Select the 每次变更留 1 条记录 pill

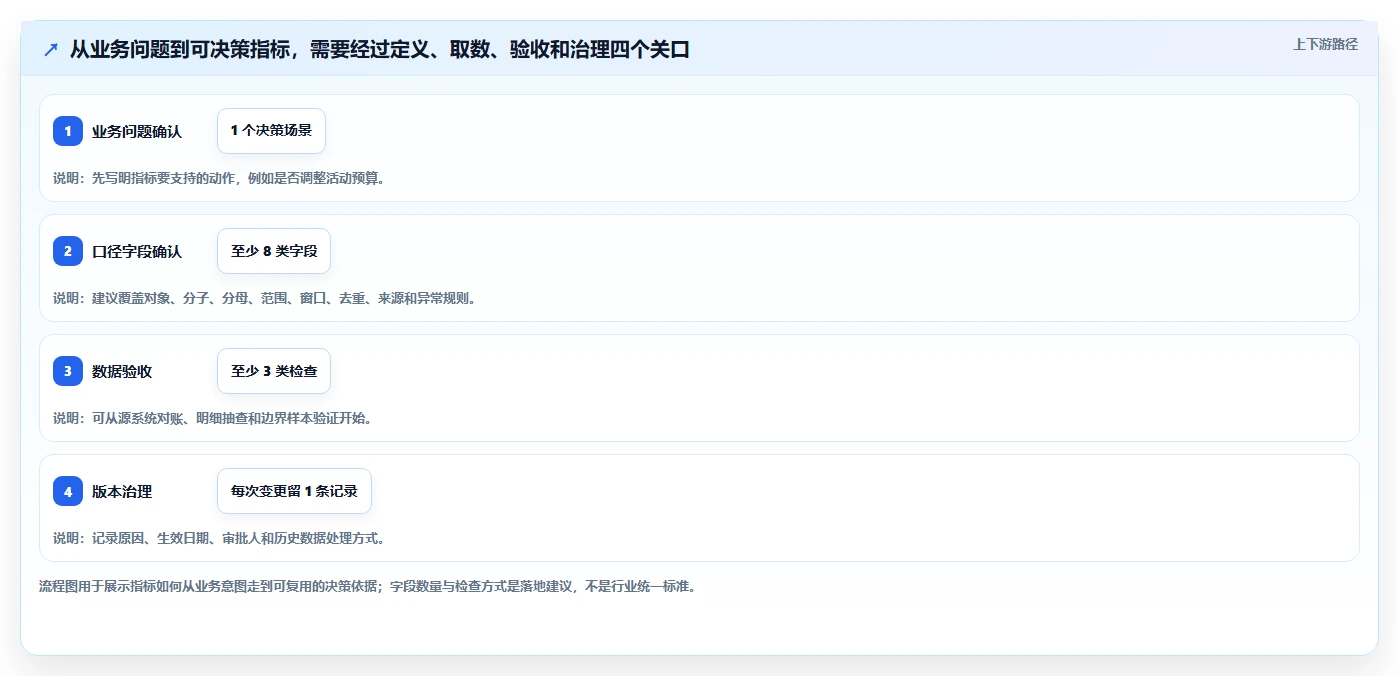(294, 491)
